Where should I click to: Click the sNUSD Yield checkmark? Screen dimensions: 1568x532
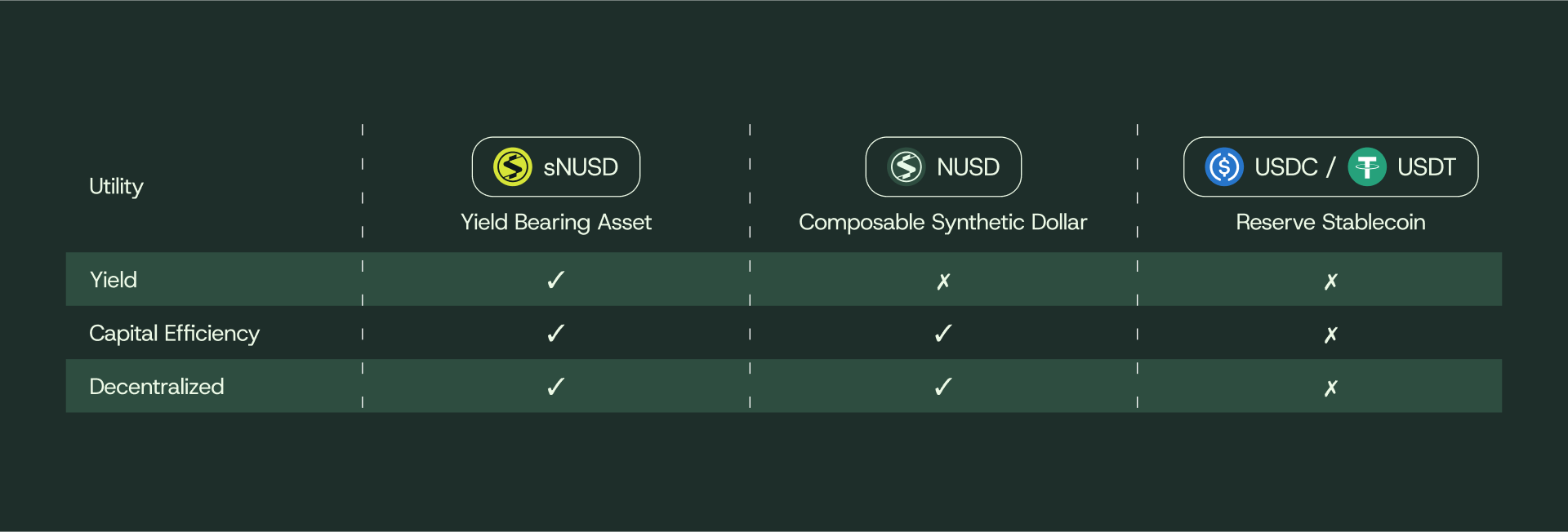pyautogui.click(x=555, y=280)
